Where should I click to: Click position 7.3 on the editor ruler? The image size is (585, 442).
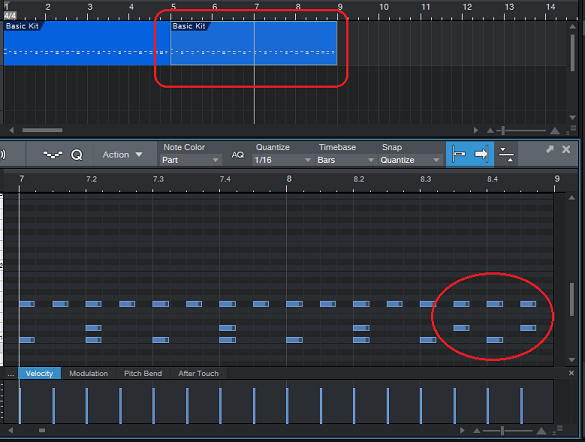(x=158, y=179)
